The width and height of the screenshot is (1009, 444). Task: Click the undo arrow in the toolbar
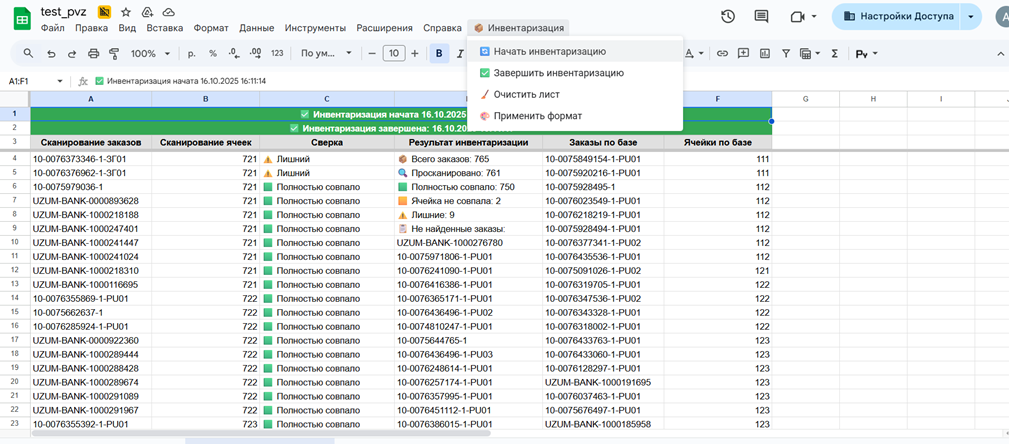(x=51, y=53)
